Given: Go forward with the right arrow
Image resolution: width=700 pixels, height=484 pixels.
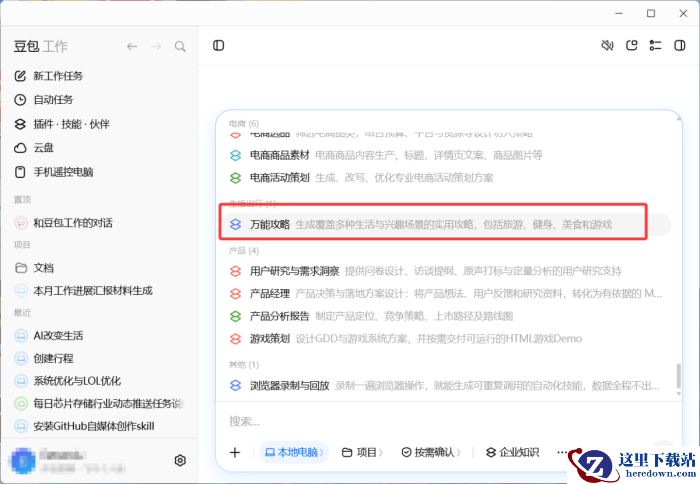Looking at the screenshot, I should (156, 46).
